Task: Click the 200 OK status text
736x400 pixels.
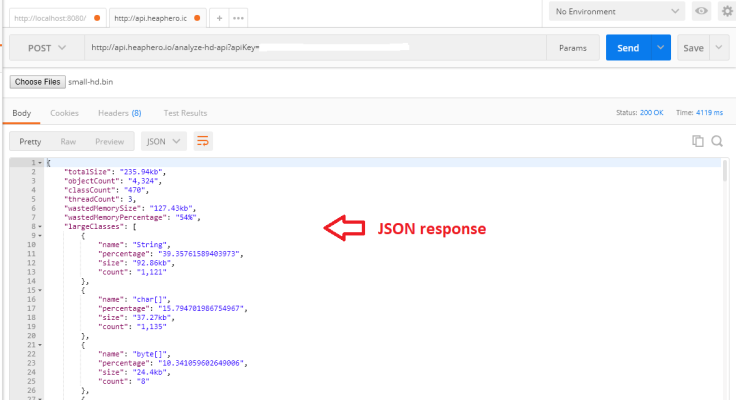Action: click(x=652, y=113)
